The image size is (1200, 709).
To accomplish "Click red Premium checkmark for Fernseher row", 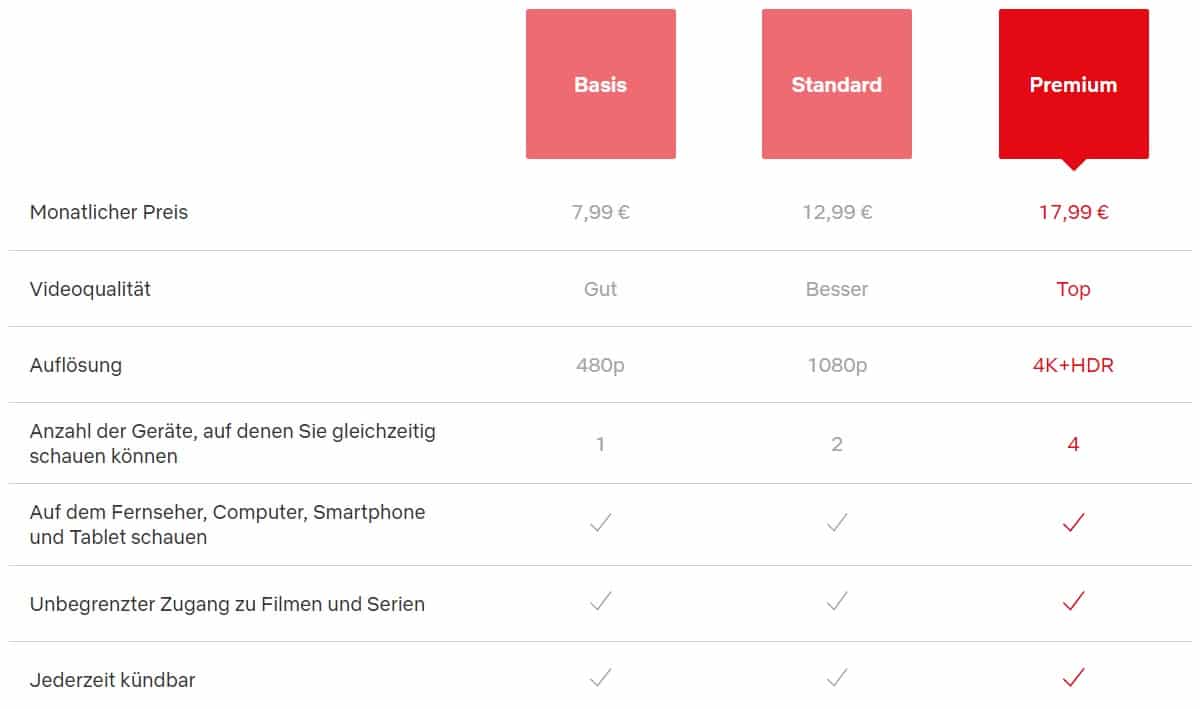I will [x=1074, y=522].
